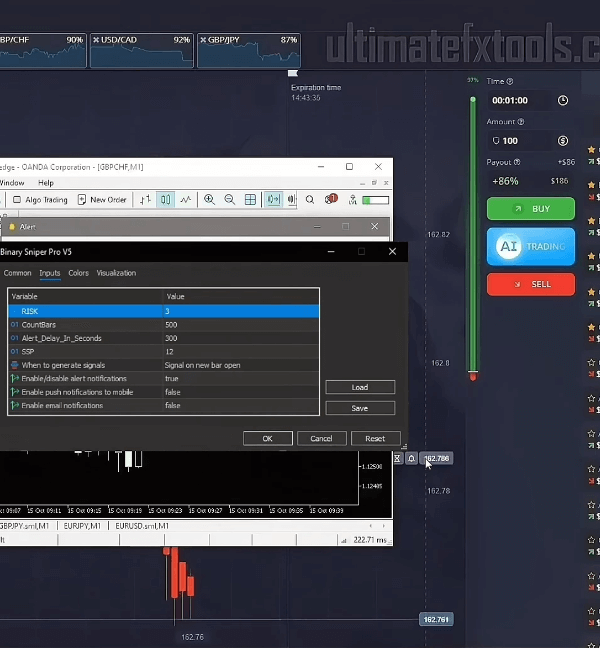Switch chart to candlesticks icon
The width and height of the screenshot is (600, 648).
[x=165, y=200]
